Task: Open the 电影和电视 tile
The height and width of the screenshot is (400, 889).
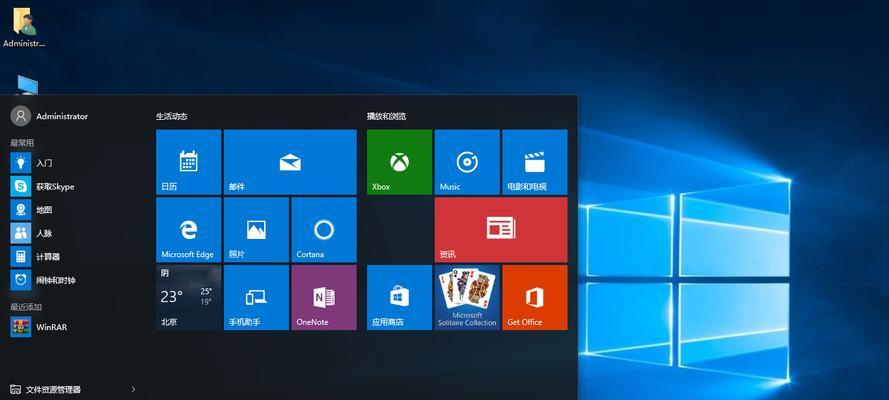Action: tap(535, 162)
